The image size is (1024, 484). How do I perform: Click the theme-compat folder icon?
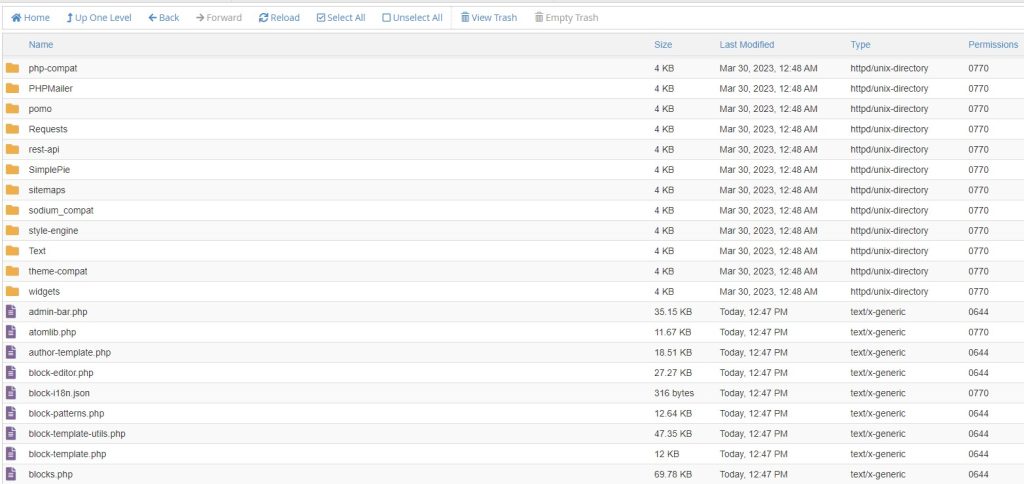[12, 271]
